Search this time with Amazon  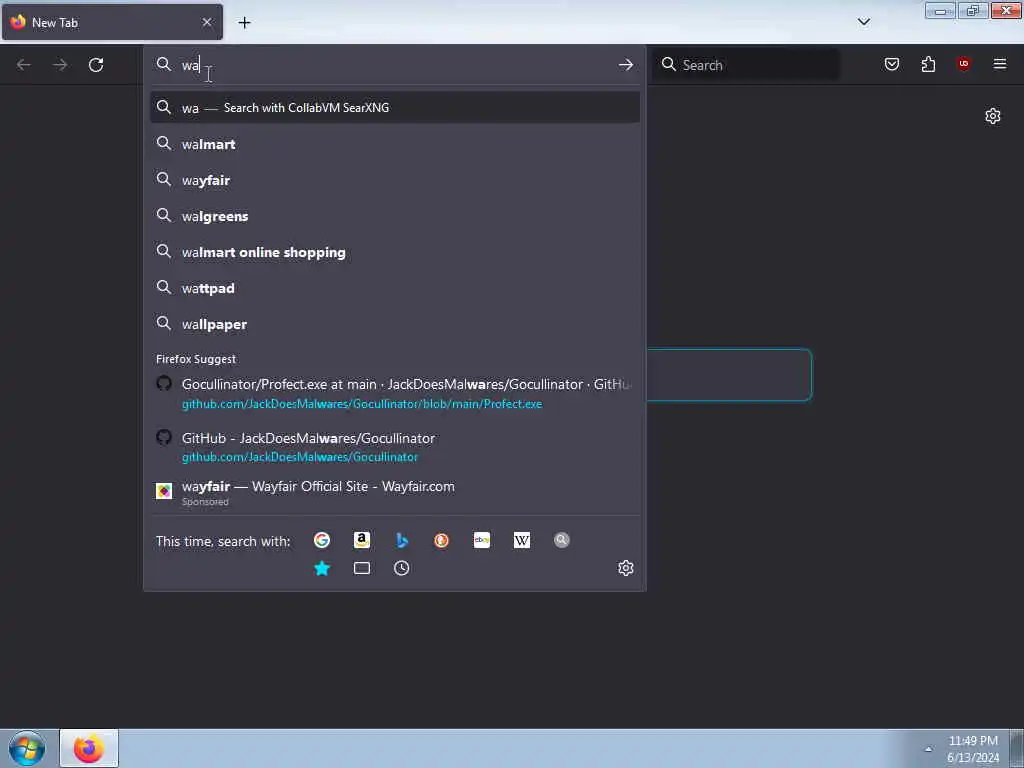[362, 540]
